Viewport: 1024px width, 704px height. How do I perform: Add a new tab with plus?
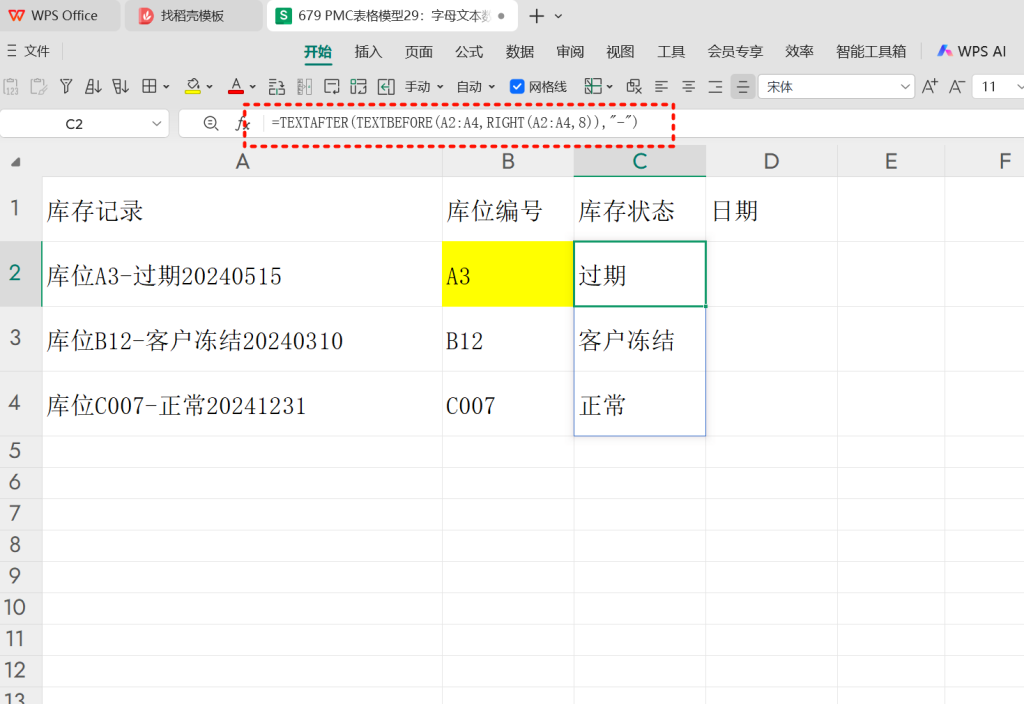537,16
